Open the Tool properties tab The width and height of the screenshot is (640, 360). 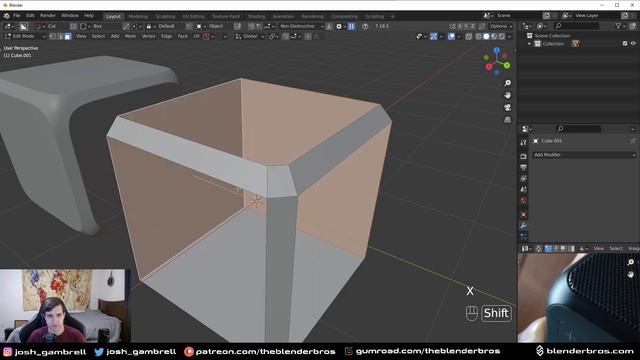pos(523,142)
